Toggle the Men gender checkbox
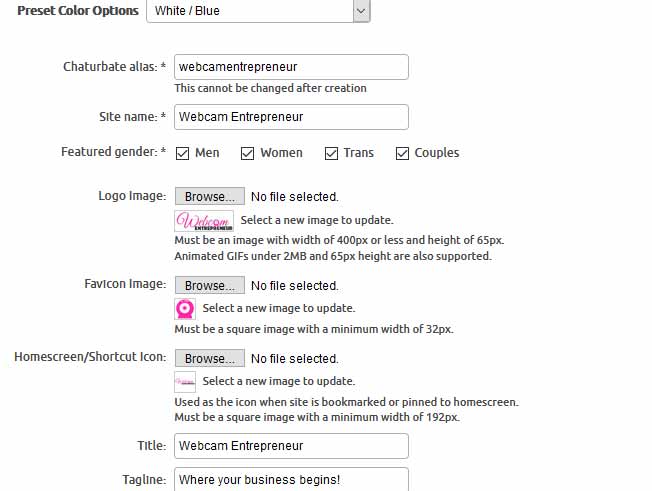The height and width of the screenshot is (491, 652). 183,153
